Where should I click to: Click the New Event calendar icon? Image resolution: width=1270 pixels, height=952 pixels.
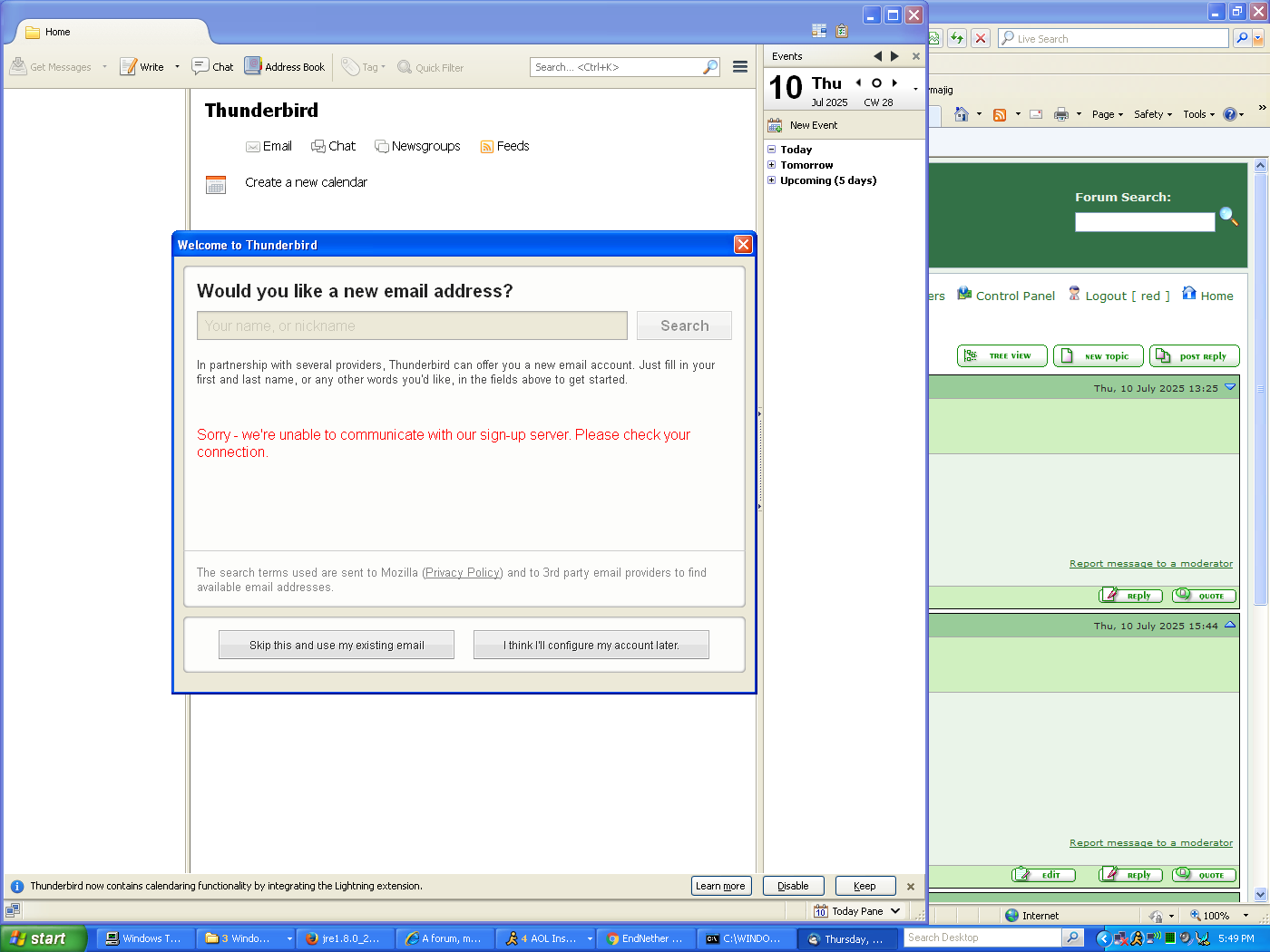(775, 125)
